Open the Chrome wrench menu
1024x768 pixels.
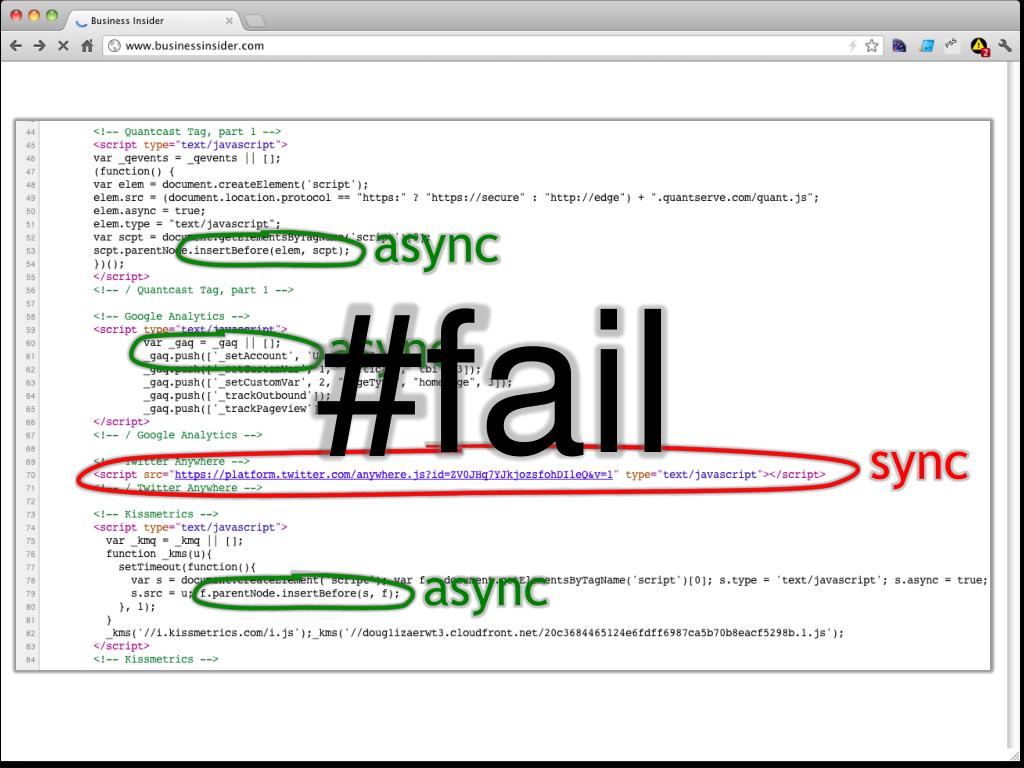coord(1005,46)
